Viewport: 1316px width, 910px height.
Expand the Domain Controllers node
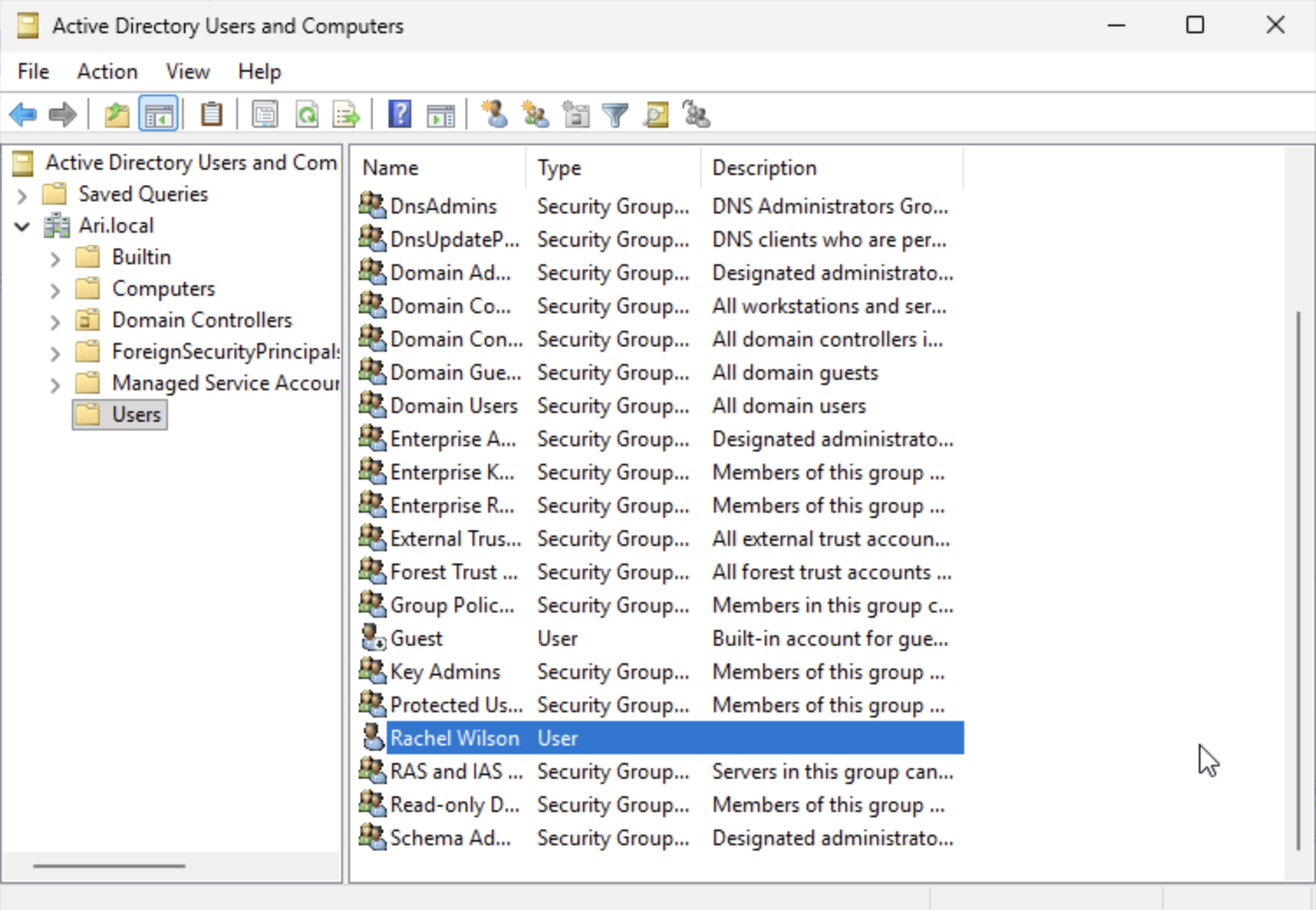pyautogui.click(x=55, y=322)
